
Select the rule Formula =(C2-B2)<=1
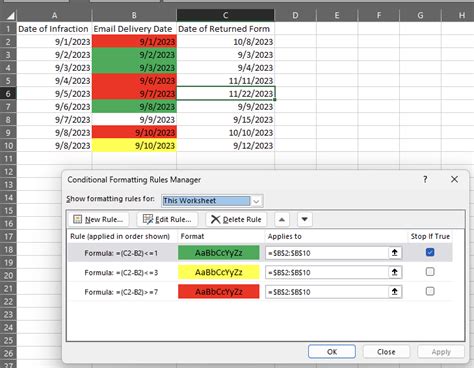(121, 253)
